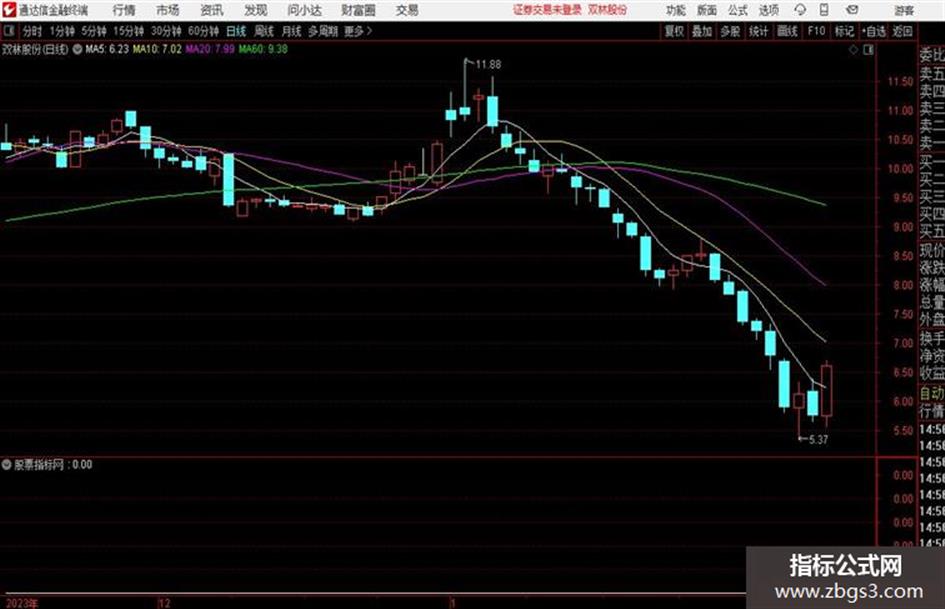Open the 财富圈 menu
Screen dimensions: 945x609
[x=358, y=10]
